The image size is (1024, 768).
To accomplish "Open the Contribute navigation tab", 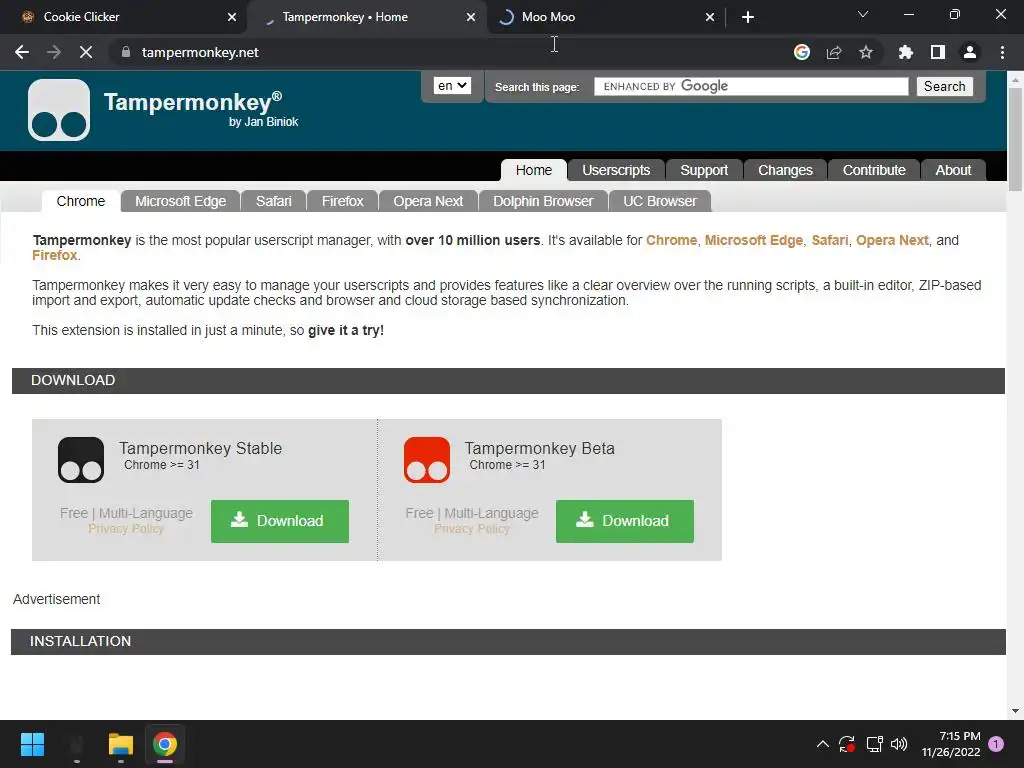I will [874, 170].
